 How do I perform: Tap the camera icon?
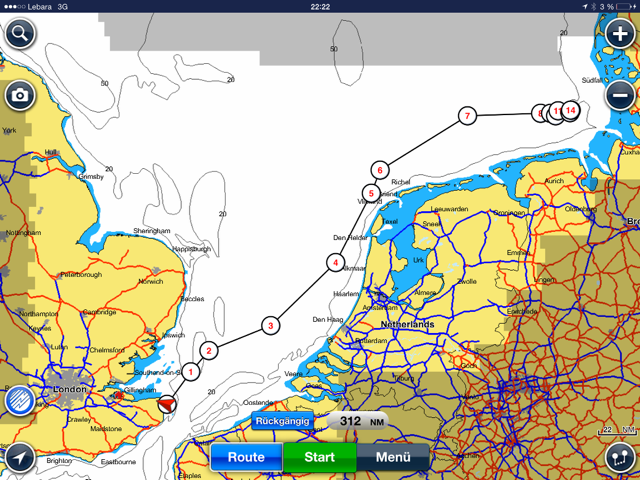pyautogui.click(x=20, y=96)
